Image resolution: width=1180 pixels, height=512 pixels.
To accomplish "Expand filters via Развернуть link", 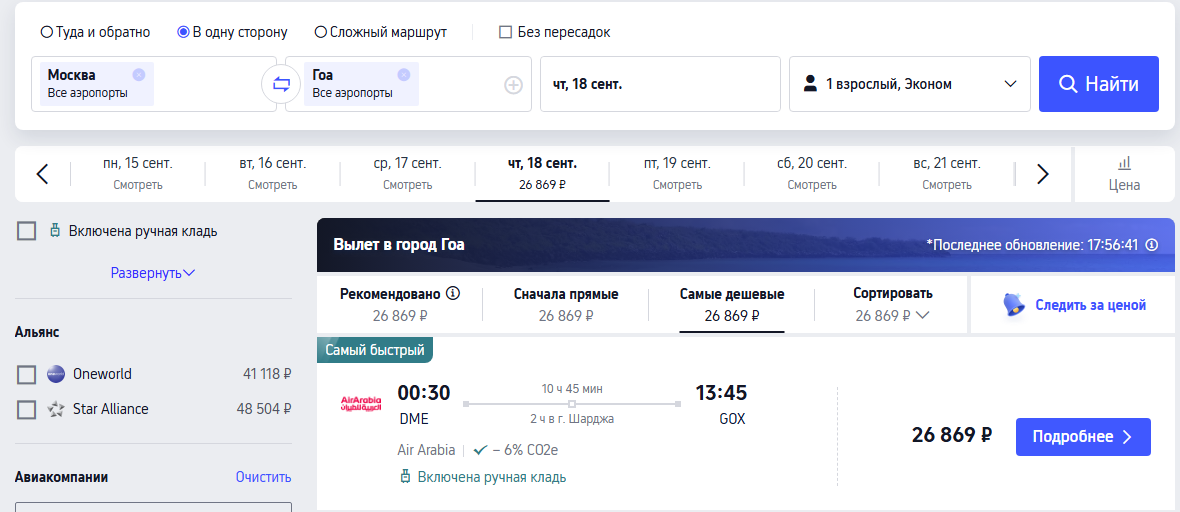I will click(x=153, y=273).
